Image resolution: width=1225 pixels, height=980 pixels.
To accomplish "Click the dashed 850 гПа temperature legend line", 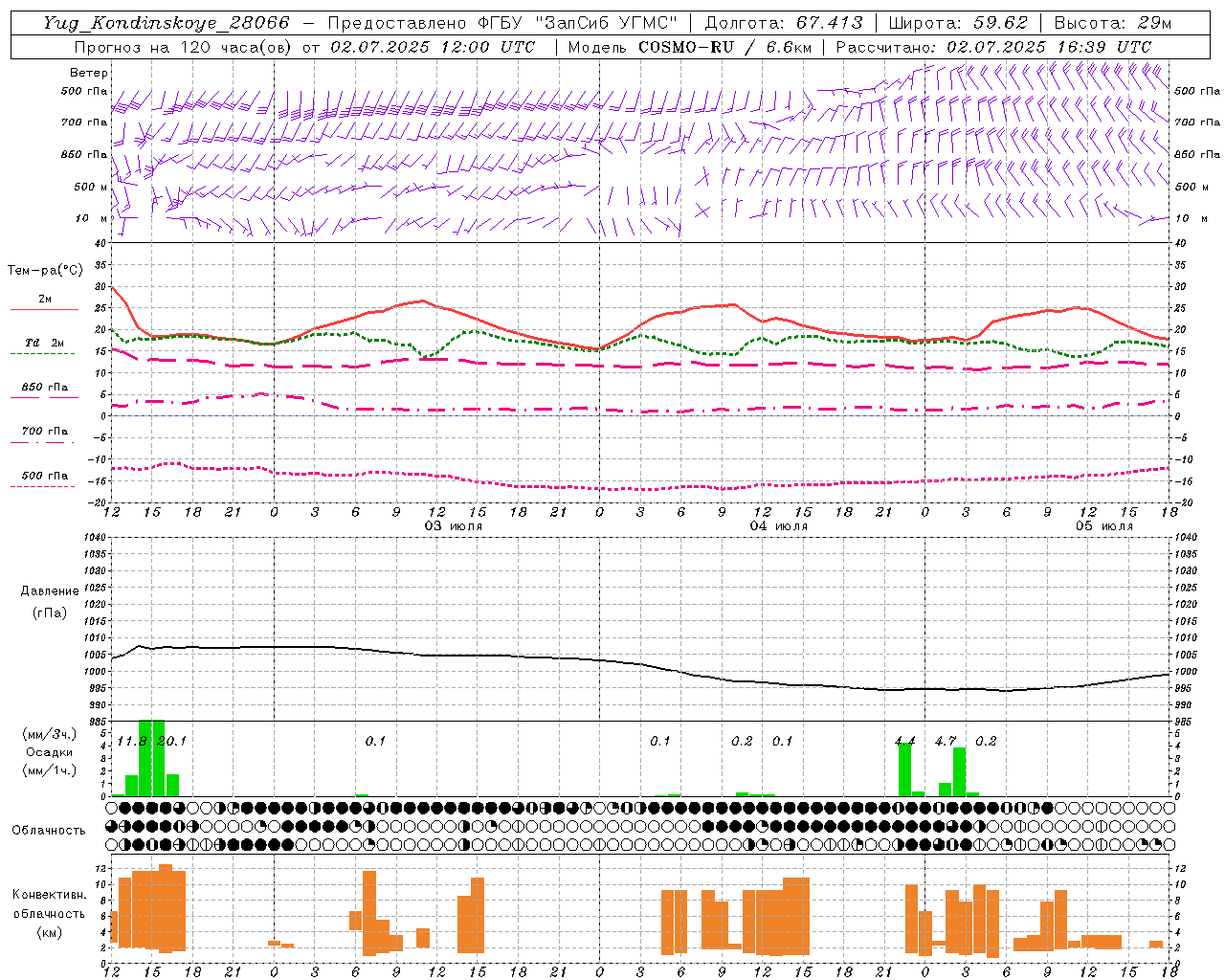I will 44,397.
